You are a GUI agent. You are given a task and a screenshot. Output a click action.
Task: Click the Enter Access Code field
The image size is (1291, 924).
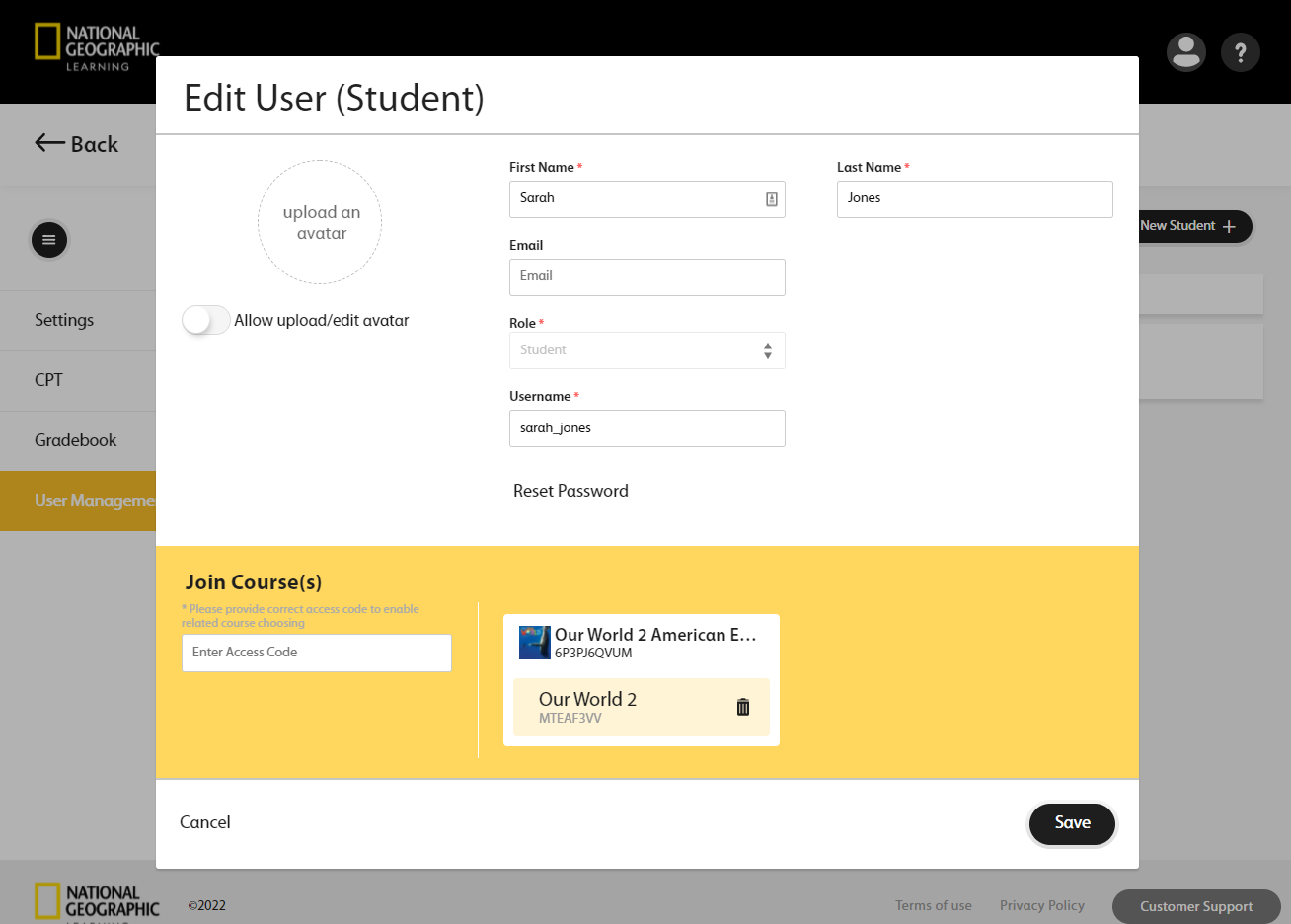(317, 653)
